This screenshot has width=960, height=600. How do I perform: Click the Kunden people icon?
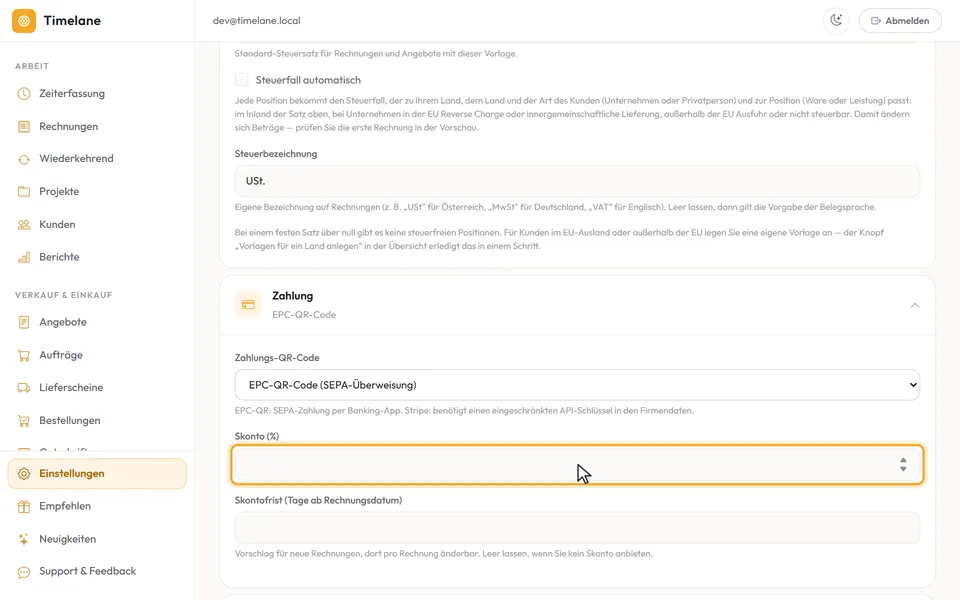[x=24, y=225]
